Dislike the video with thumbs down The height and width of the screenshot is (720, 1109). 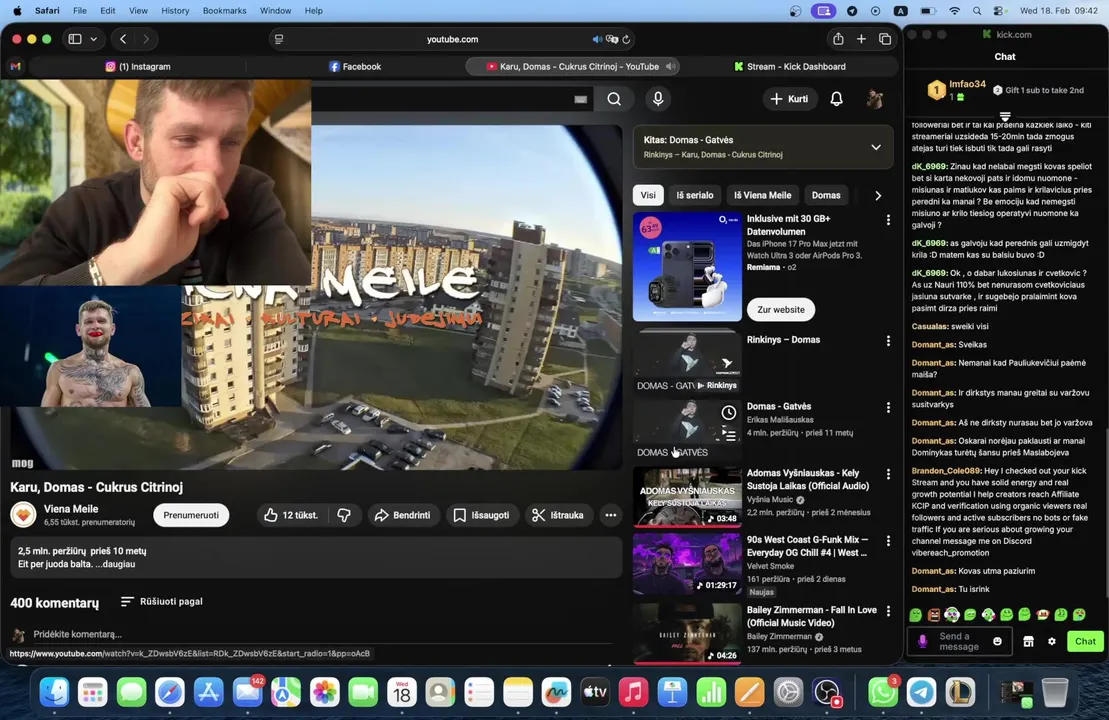(344, 515)
